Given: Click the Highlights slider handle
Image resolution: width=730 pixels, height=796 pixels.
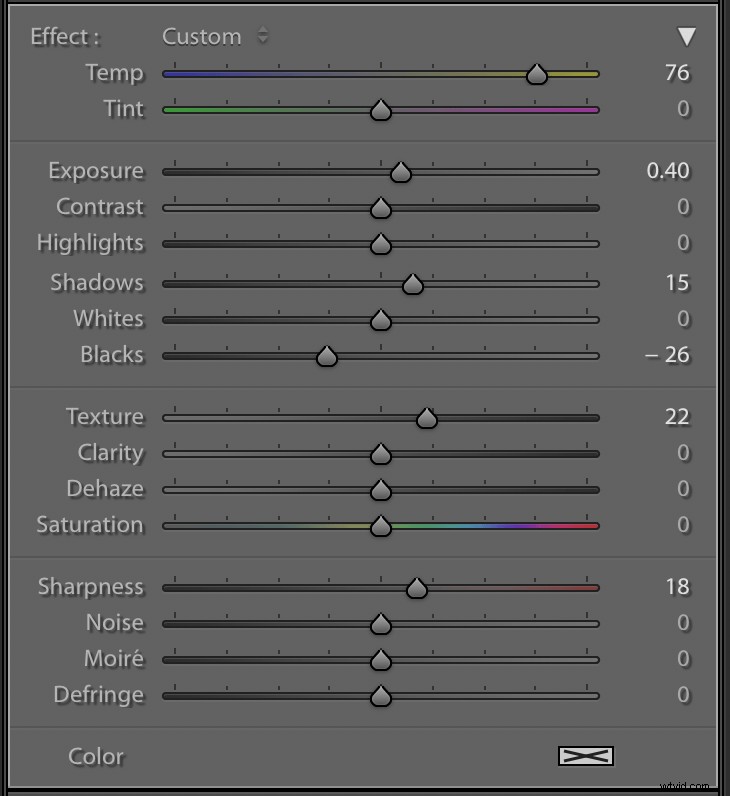Looking at the screenshot, I should (380, 244).
